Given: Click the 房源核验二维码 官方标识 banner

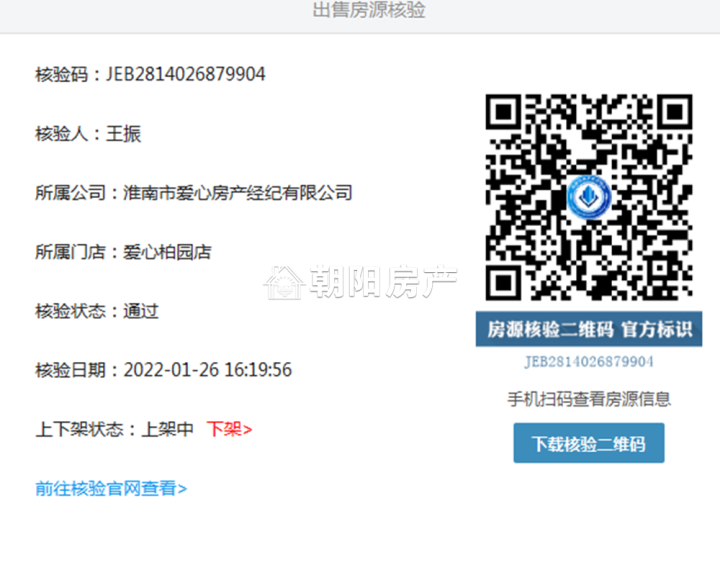Looking at the screenshot, I should click(x=588, y=329).
